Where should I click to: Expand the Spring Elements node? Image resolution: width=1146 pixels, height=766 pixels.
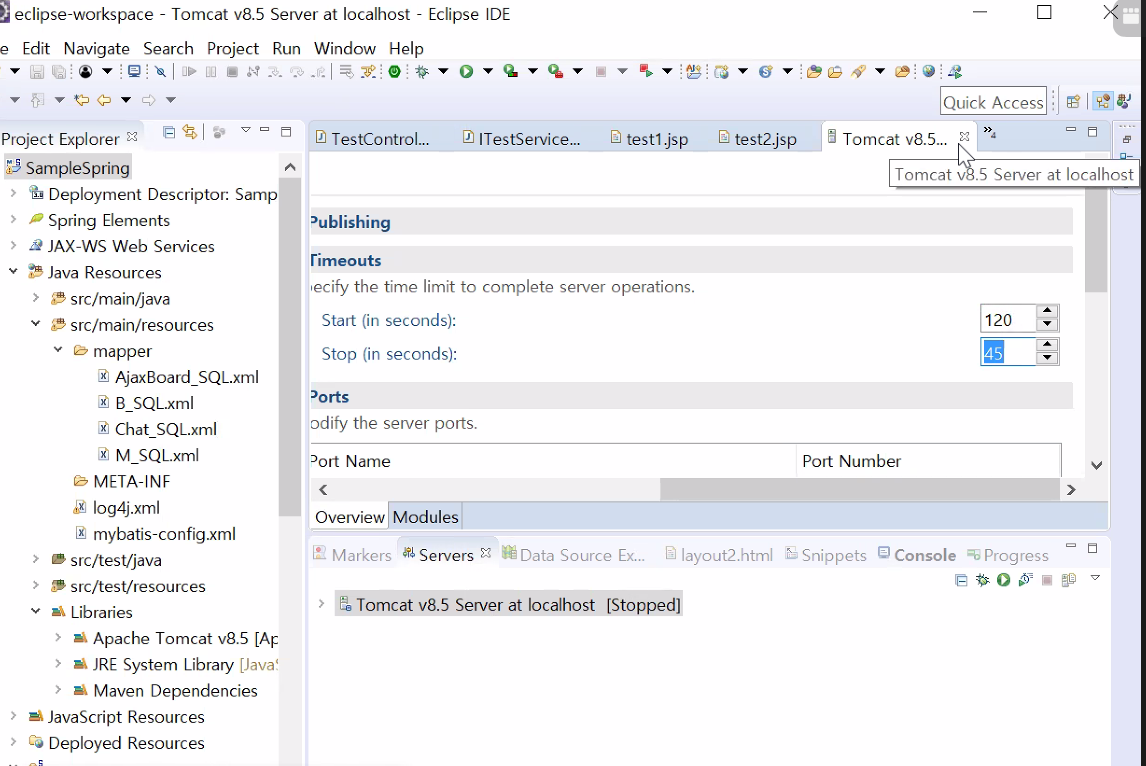pyautogui.click(x=13, y=219)
